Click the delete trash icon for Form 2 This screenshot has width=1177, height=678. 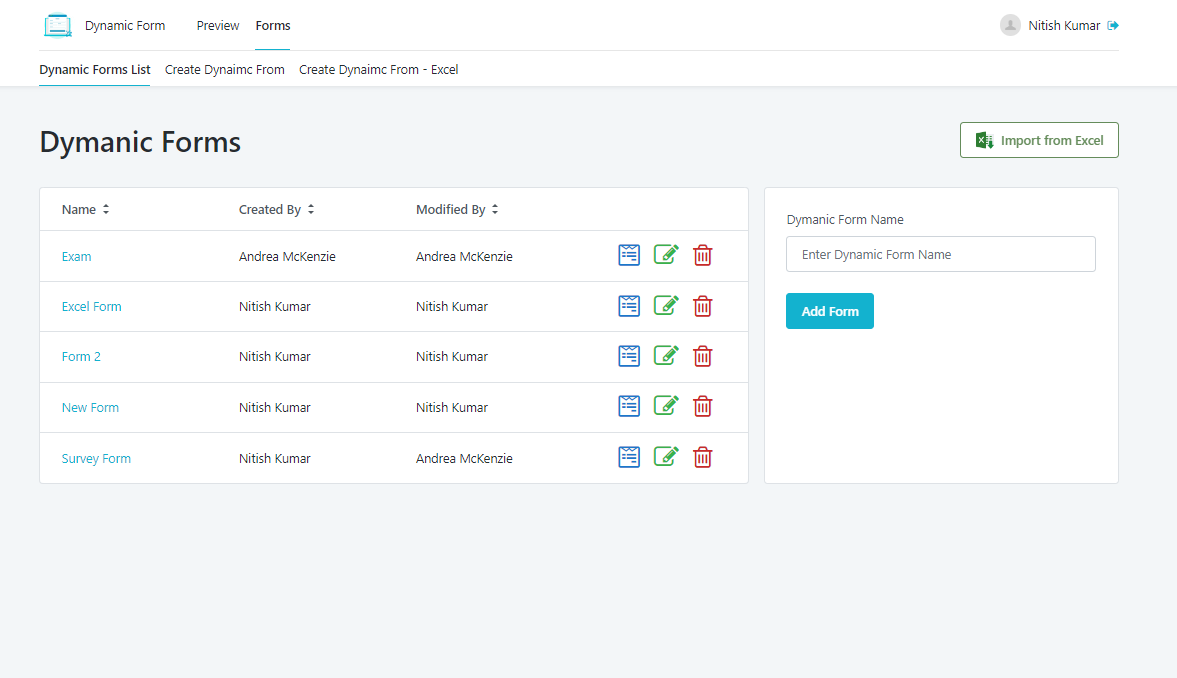pos(703,355)
